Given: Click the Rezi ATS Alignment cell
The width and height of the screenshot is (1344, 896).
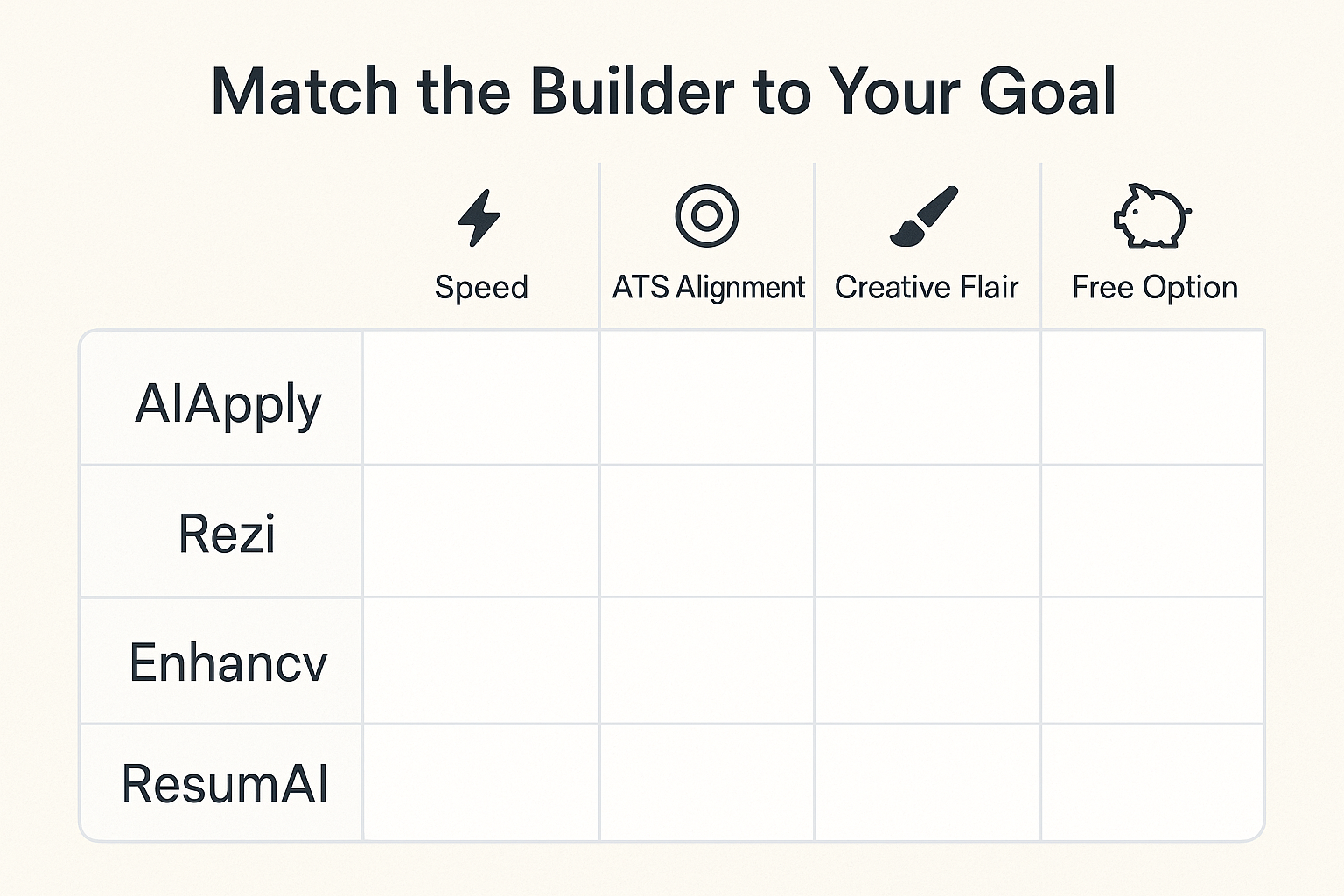Looking at the screenshot, I should 707,531.
